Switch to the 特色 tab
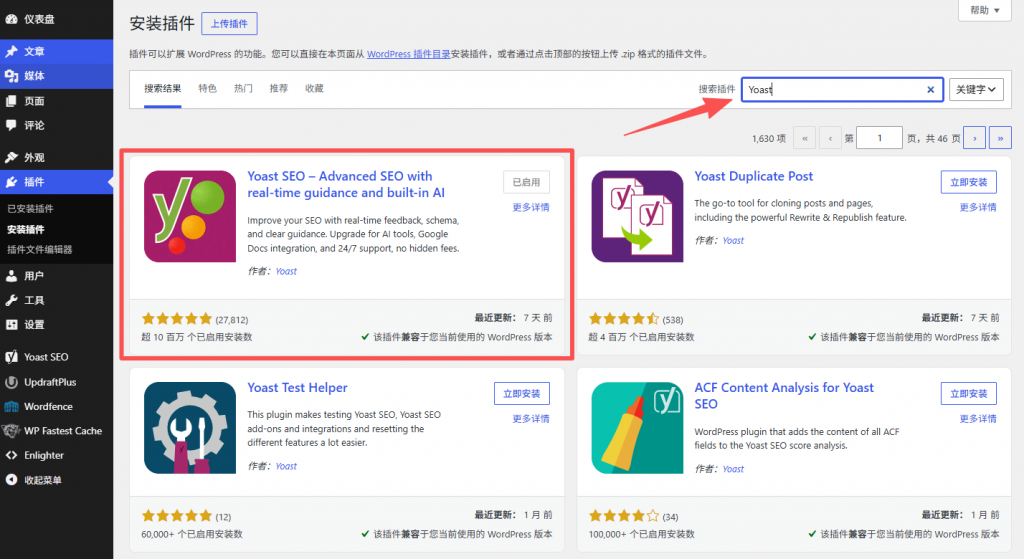Image resolution: width=1024 pixels, height=559 pixels. tap(207, 88)
